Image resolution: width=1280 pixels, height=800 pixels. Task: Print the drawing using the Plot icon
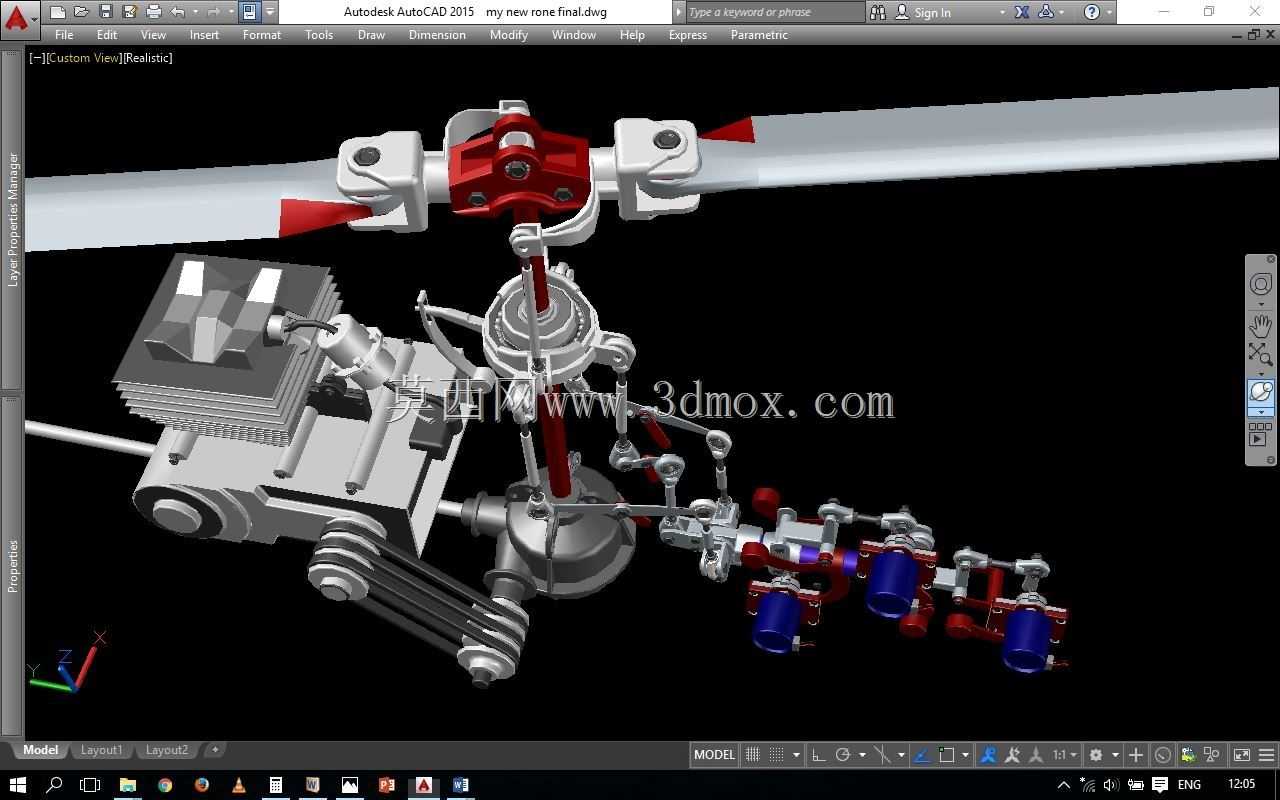pos(153,12)
